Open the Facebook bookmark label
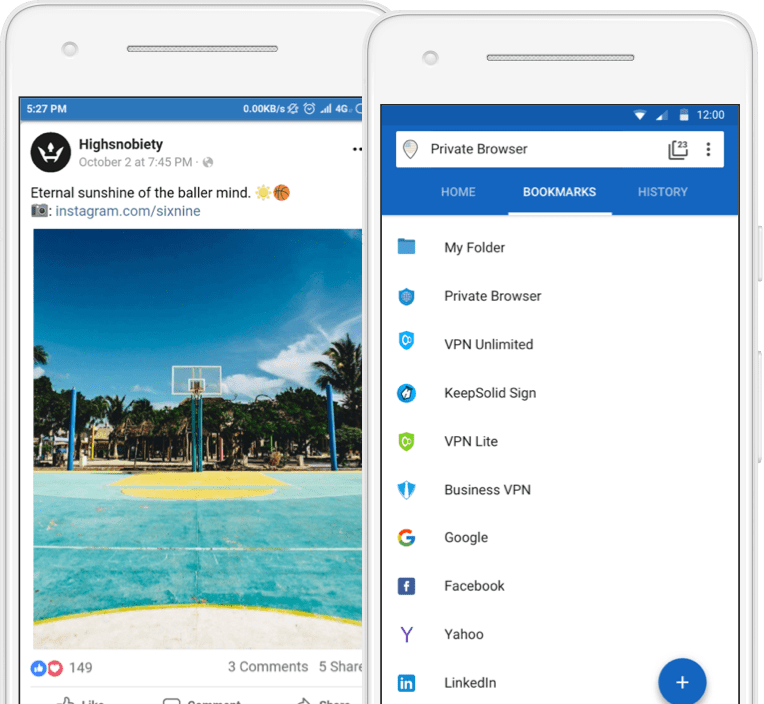This screenshot has width=764, height=704. [x=474, y=586]
